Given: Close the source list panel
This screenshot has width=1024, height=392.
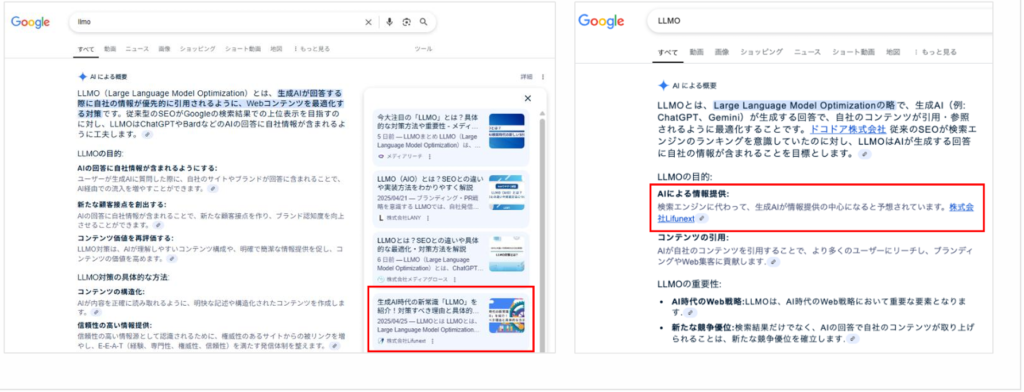Looking at the screenshot, I should (x=528, y=99).
